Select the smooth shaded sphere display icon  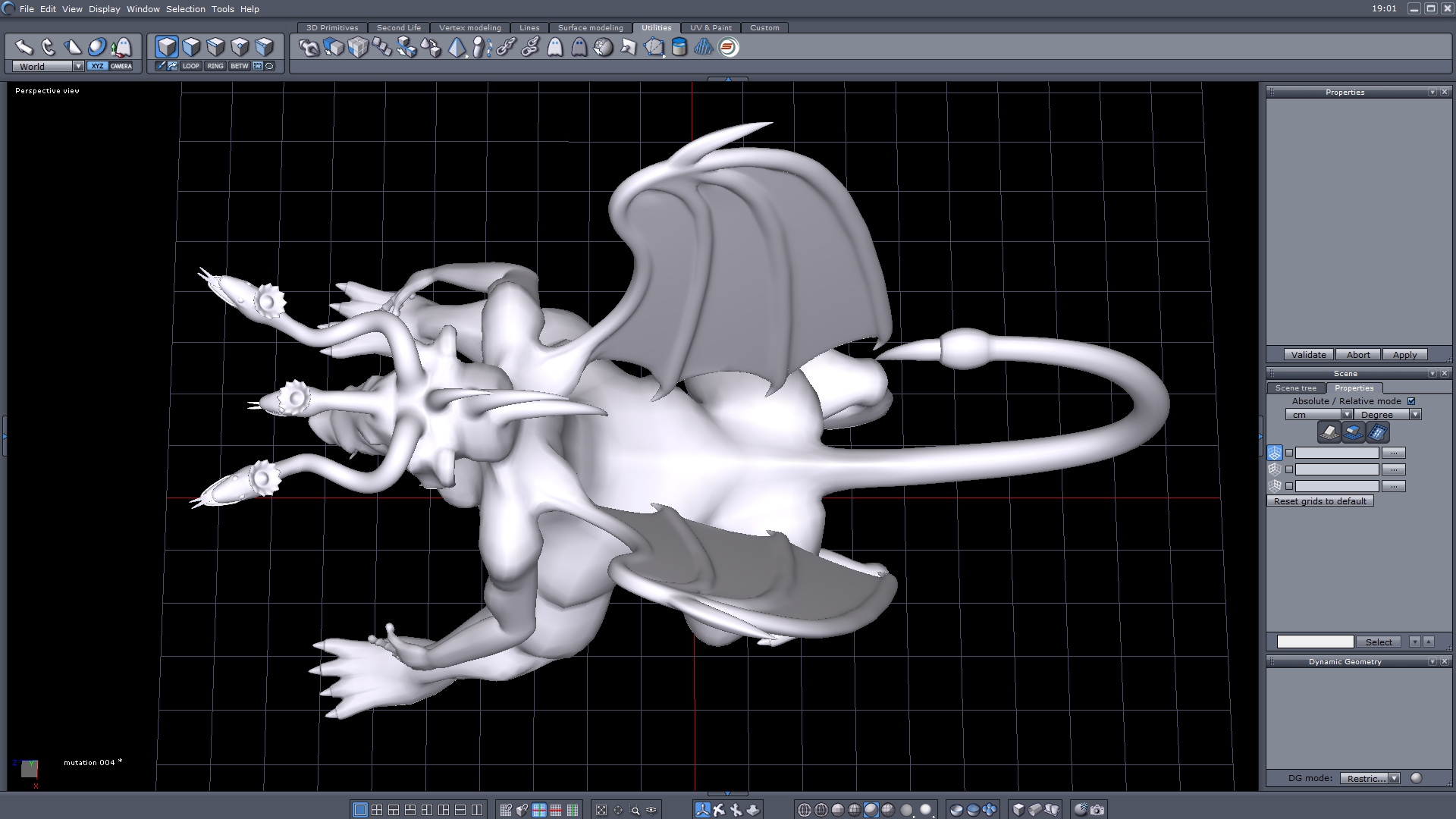[x=871, y=810]
